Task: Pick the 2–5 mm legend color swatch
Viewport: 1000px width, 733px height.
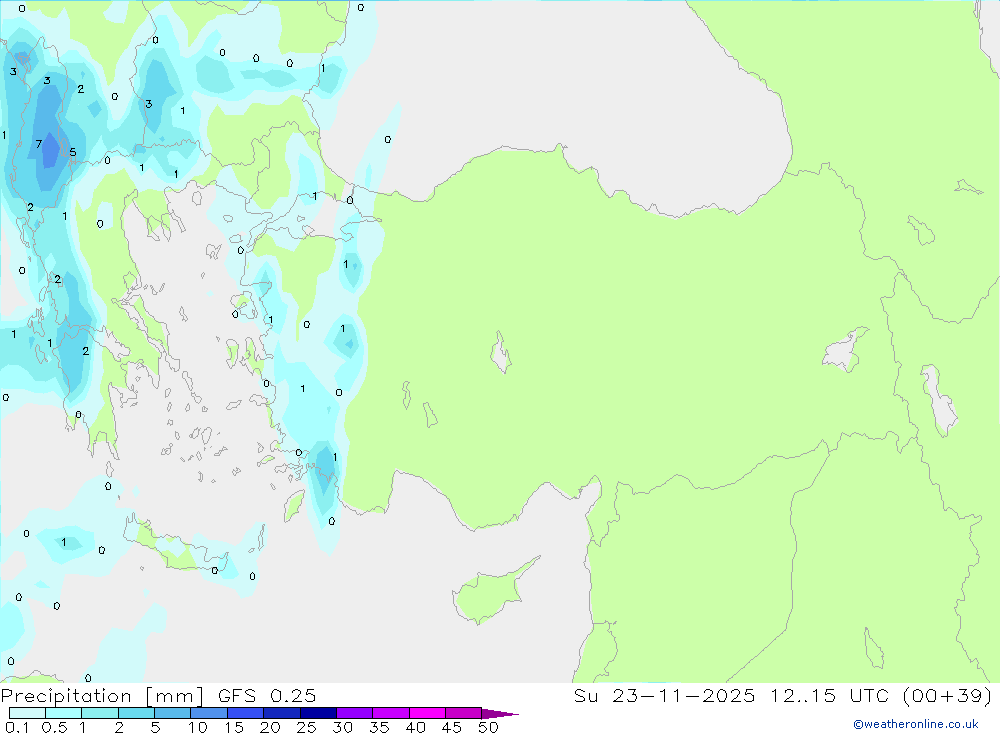Action: pyautogui.click(x=136, y=713)
